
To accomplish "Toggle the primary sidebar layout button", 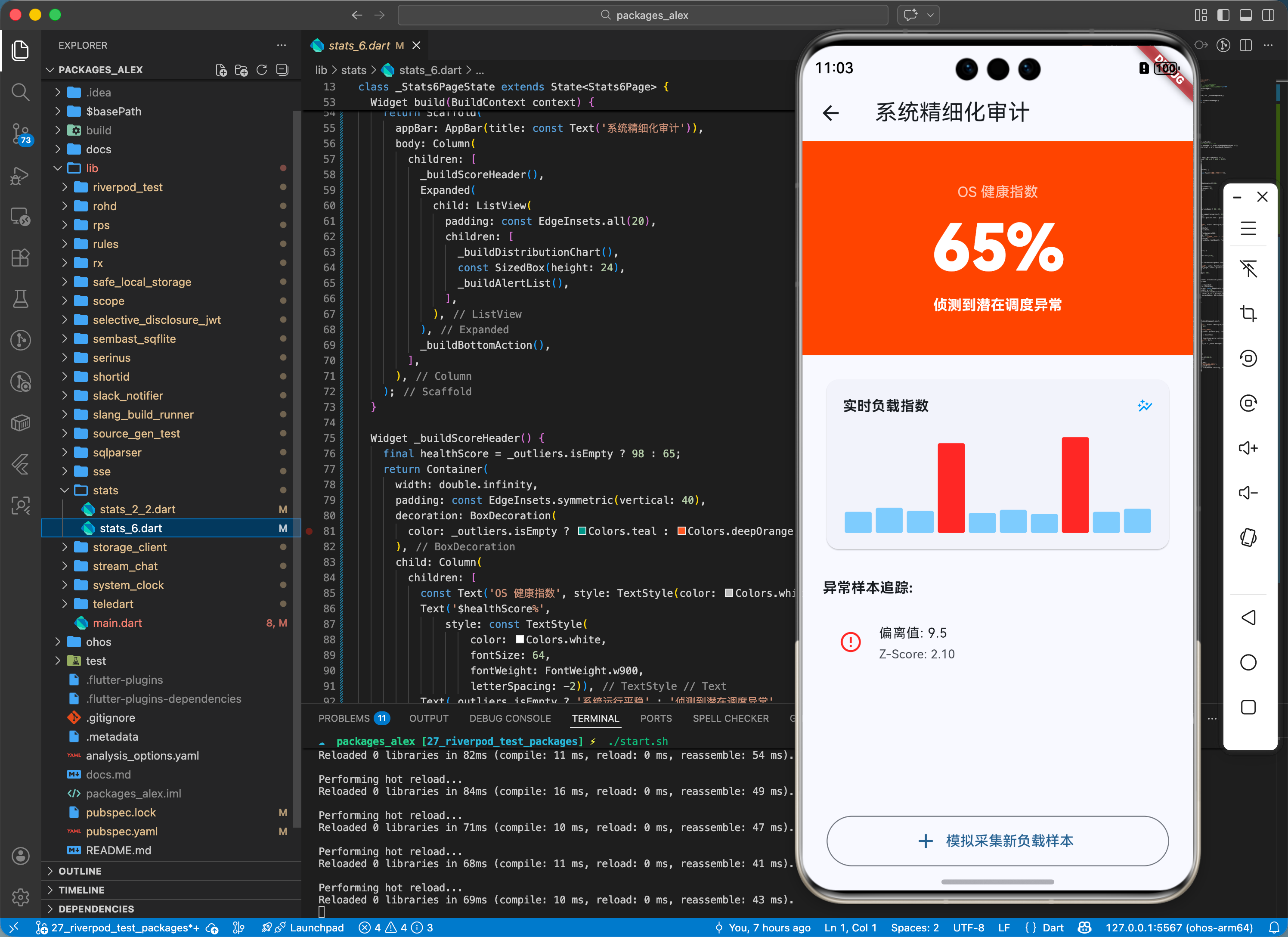I will pos(1223,16).
